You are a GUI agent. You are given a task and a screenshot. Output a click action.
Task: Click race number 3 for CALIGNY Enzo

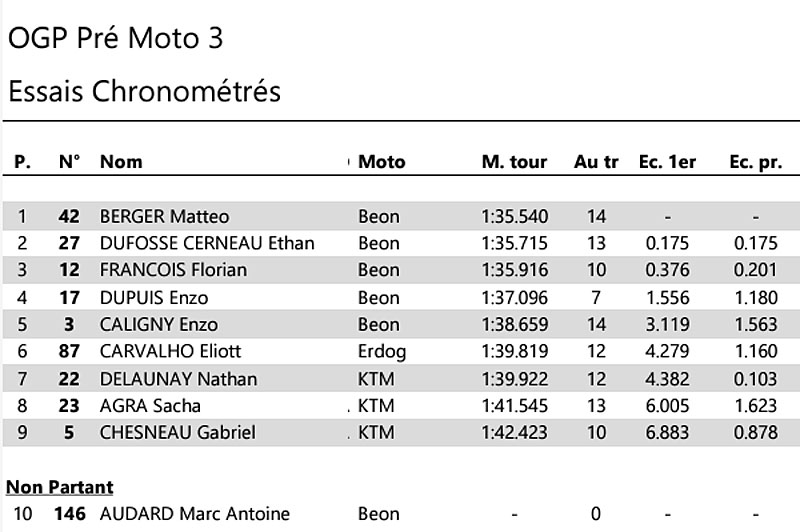click(x=69, y=324)
